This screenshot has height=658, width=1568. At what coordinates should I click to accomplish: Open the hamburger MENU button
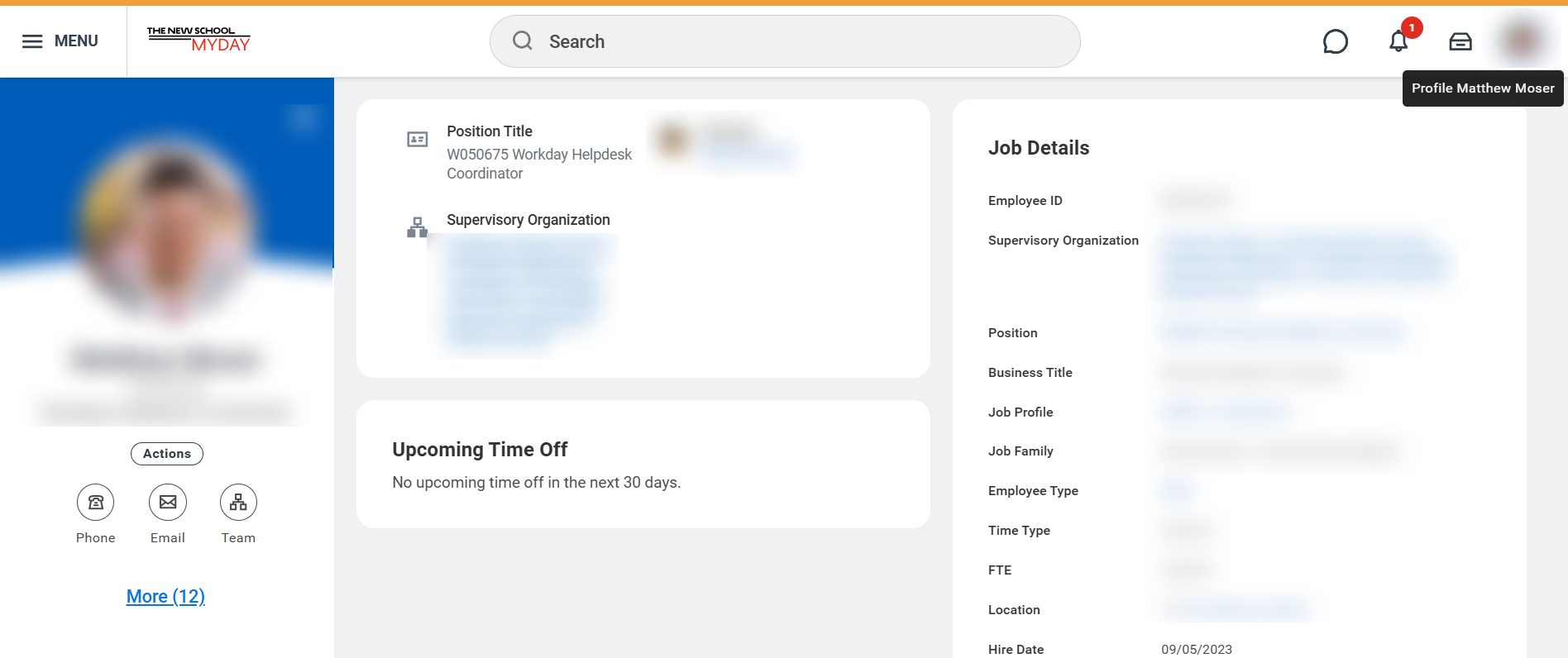tap(60, 41)
